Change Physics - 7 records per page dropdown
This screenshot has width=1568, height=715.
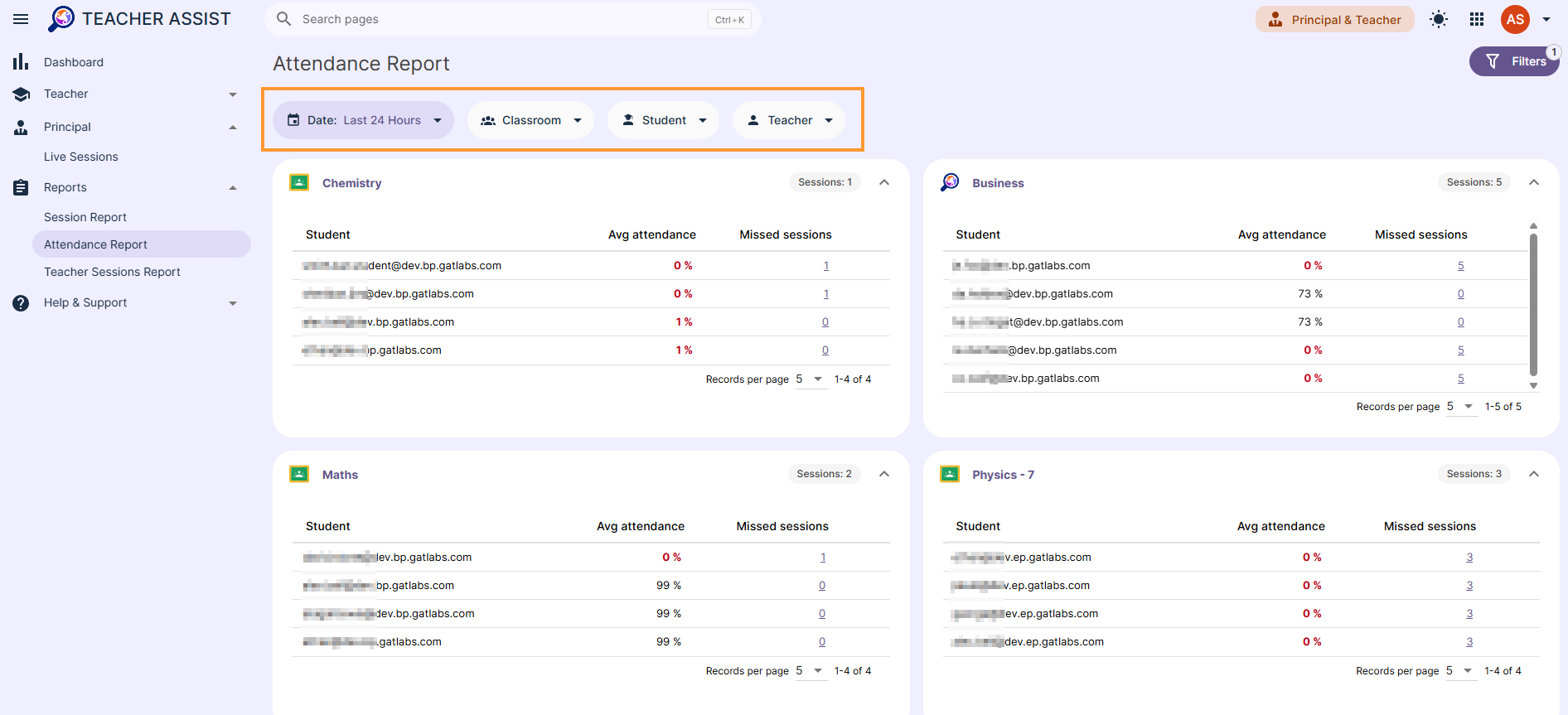(x=1460, y=670)
